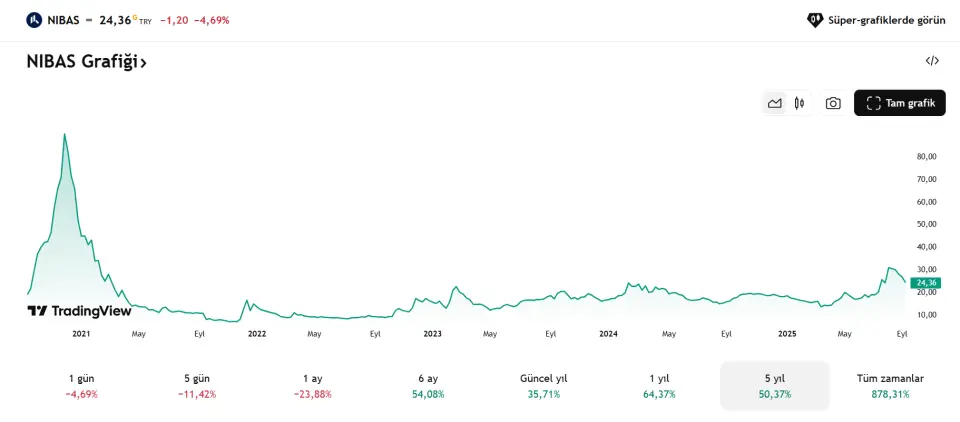Screen dimensions: 960x422
Task: Click the Süper-grafiklerde görün link
Action: click(887, 20)
